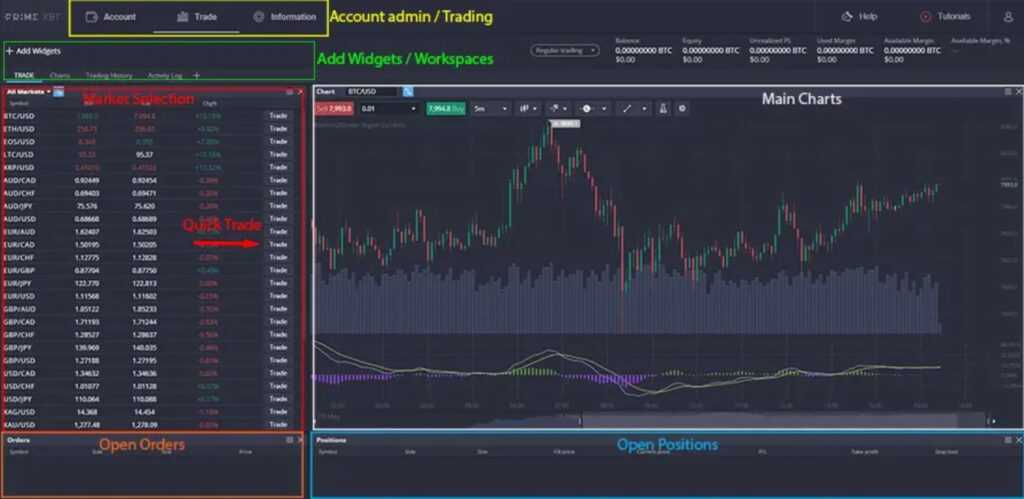Select the TRADE workspace tab

pyautogui.click(x=24, y=76)
